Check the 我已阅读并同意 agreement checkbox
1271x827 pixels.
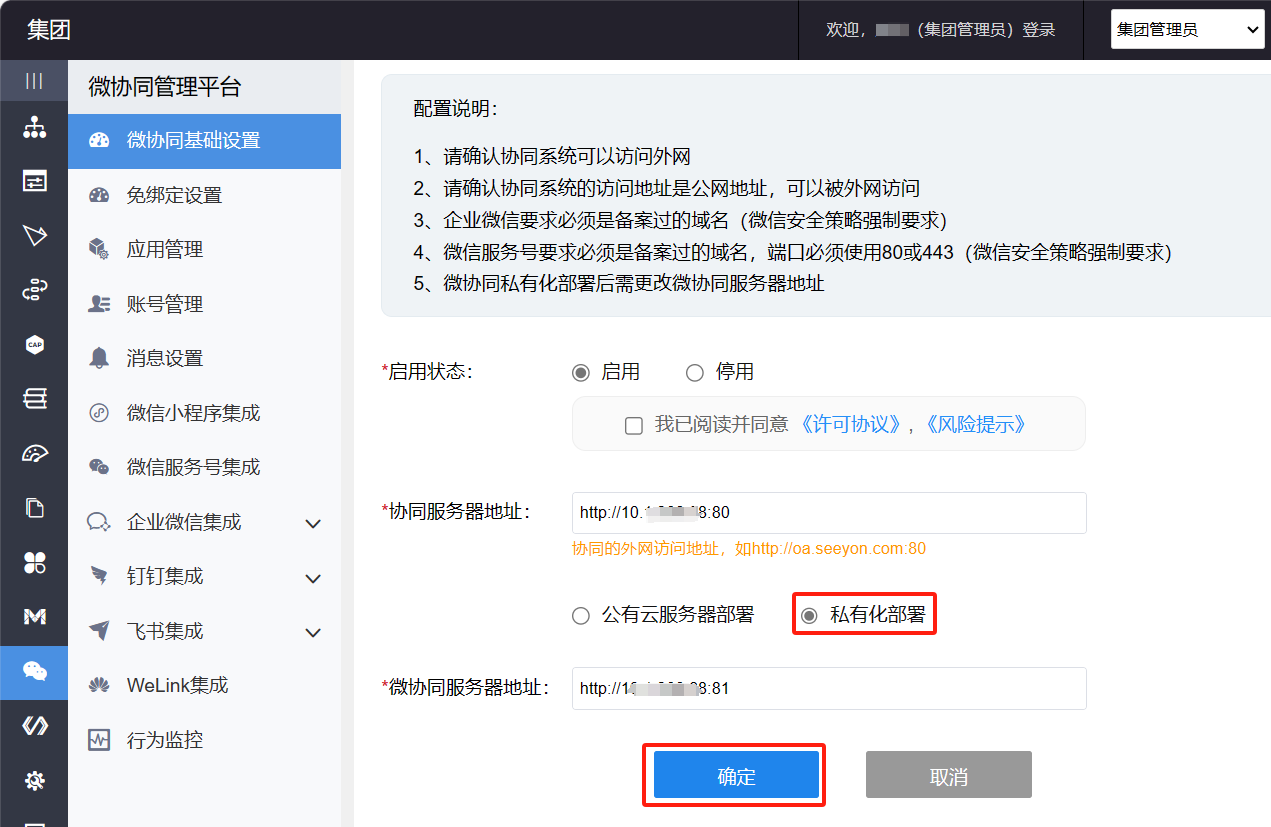(x=633, y=425)
